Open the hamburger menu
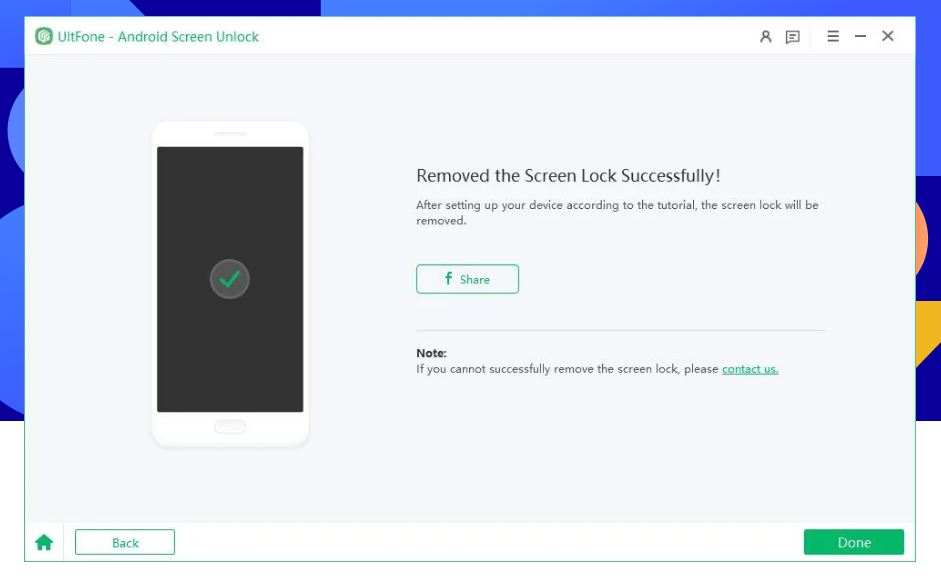Screen dimensions: 941x585 point(832,36)
